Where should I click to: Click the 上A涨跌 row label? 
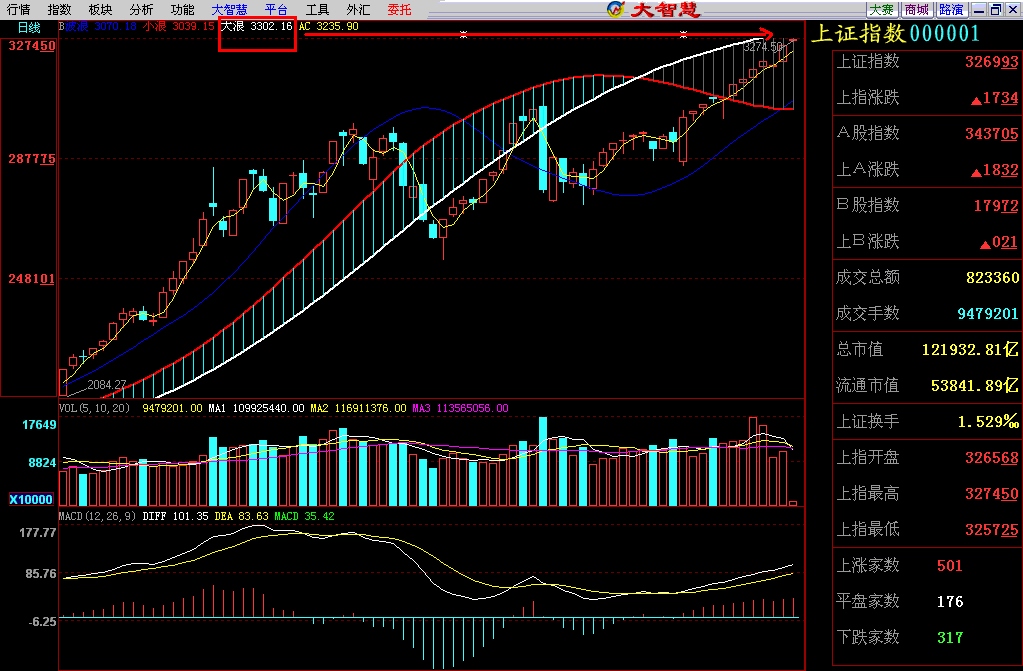(868, 170)
